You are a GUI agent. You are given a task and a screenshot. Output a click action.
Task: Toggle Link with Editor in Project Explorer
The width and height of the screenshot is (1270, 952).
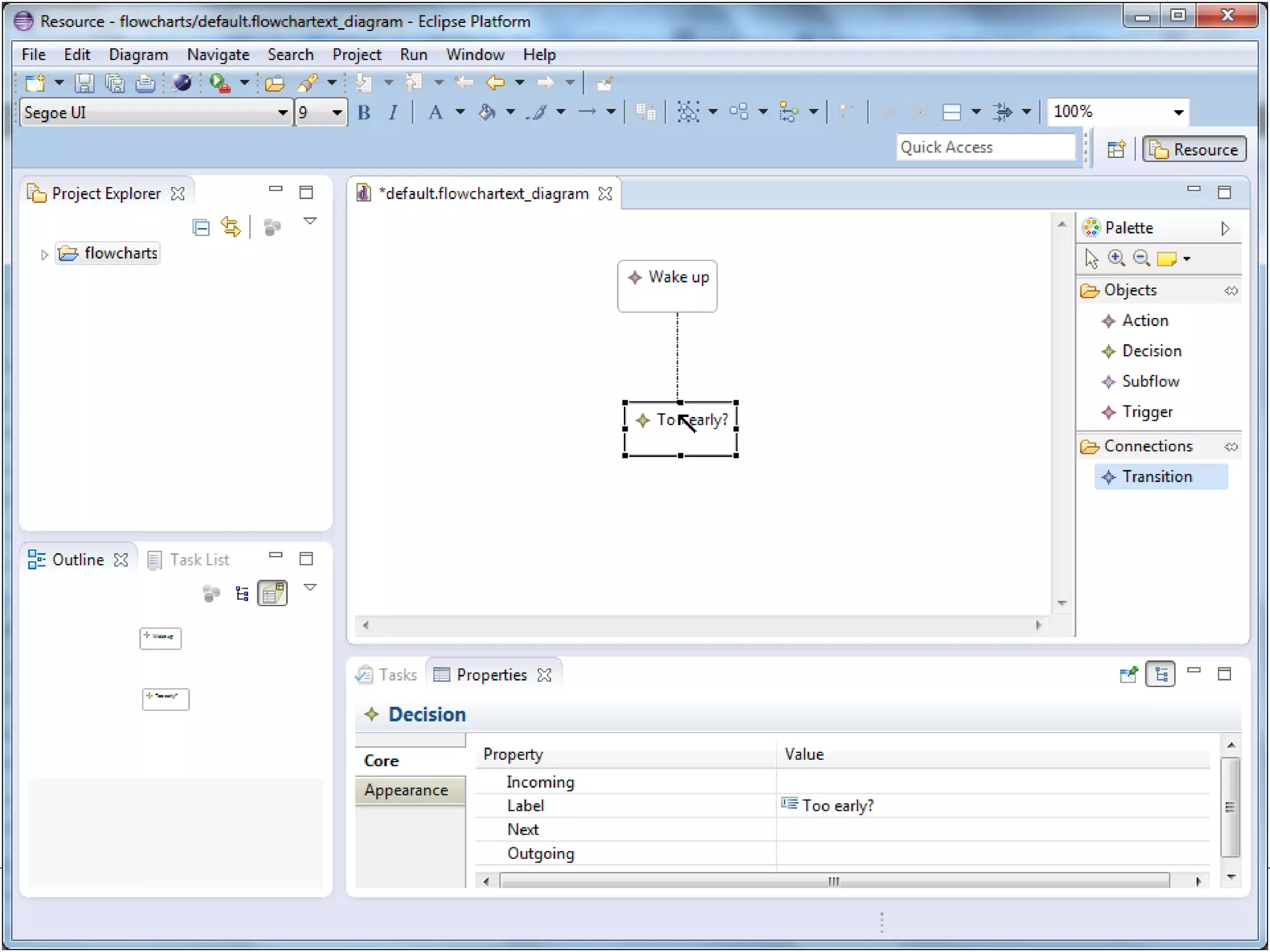231,227
